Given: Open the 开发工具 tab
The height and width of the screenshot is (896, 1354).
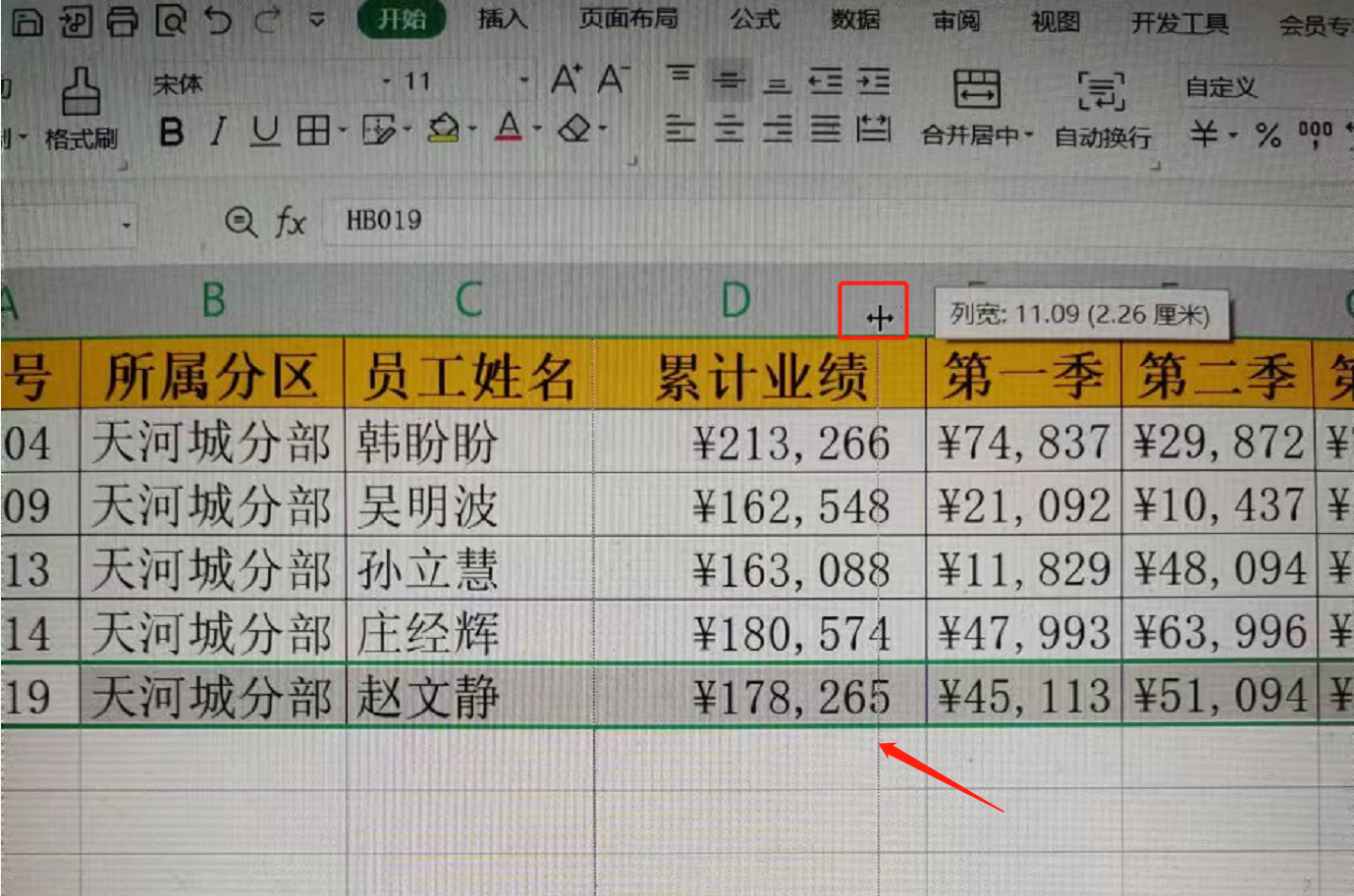Looking at the screenshot, I should (1180, 23).
